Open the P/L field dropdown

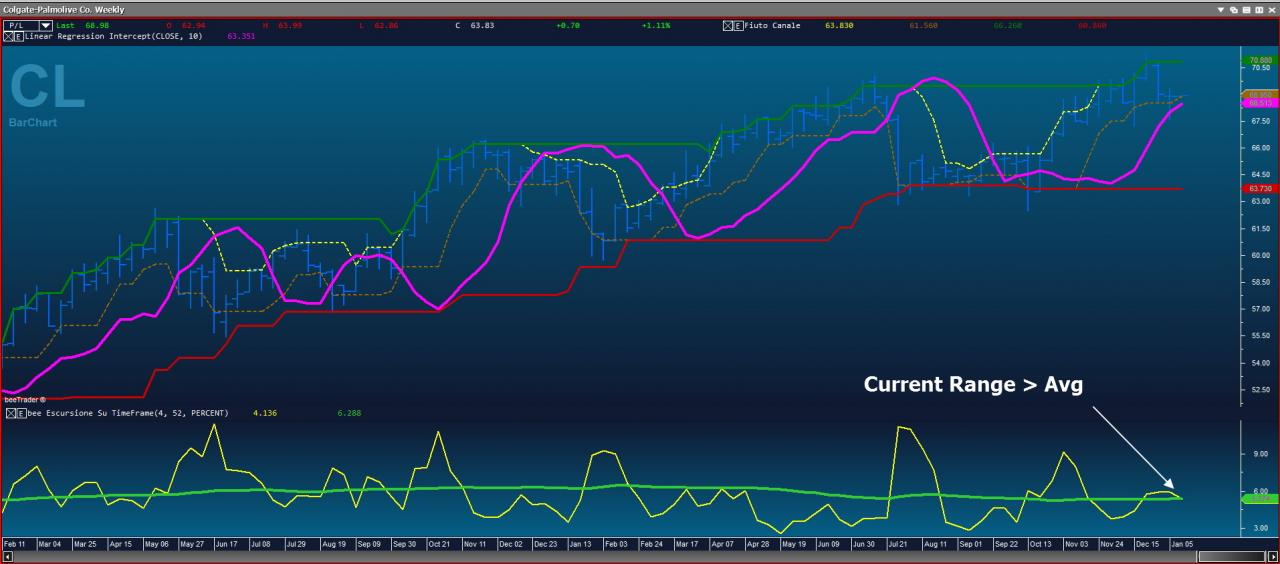point(45,25)
